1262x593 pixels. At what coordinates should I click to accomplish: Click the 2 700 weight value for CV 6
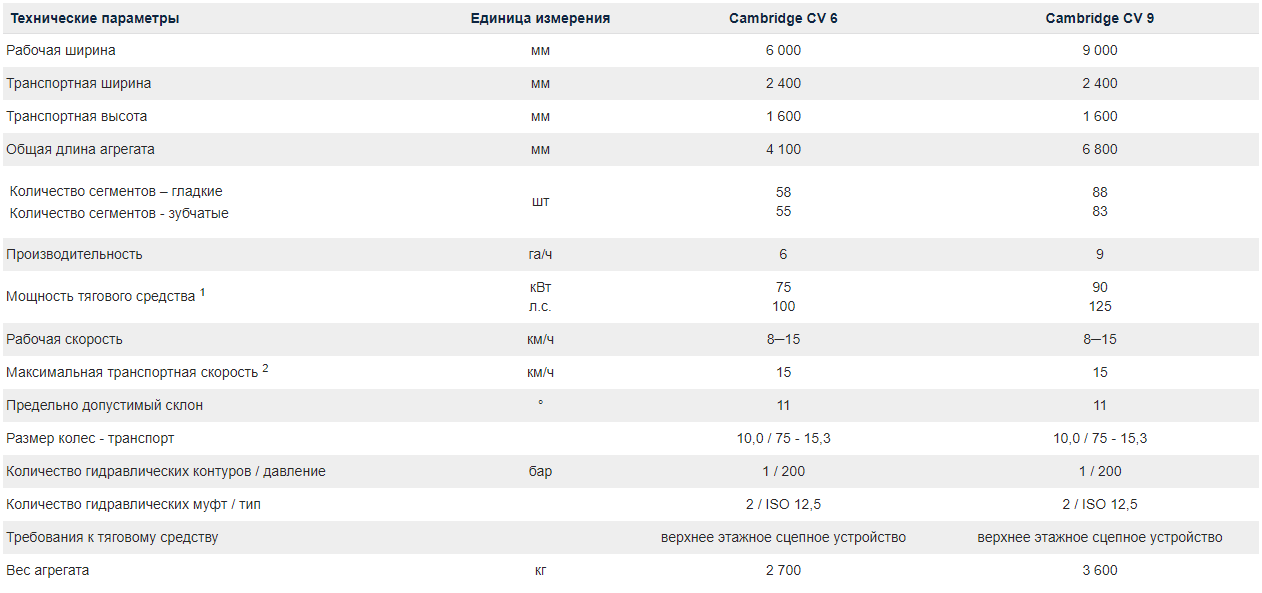tap(783, 570)
